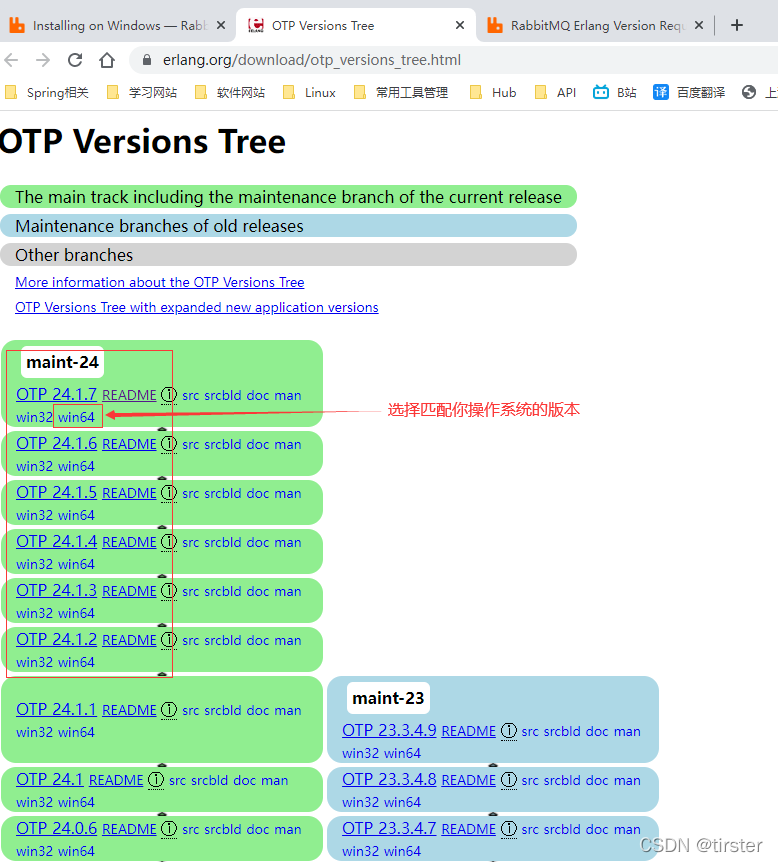Open the 百度翻译 bookmark
The height and width of the screenshot is (862, 778).
pyautogui.click(x=690, y=92)
